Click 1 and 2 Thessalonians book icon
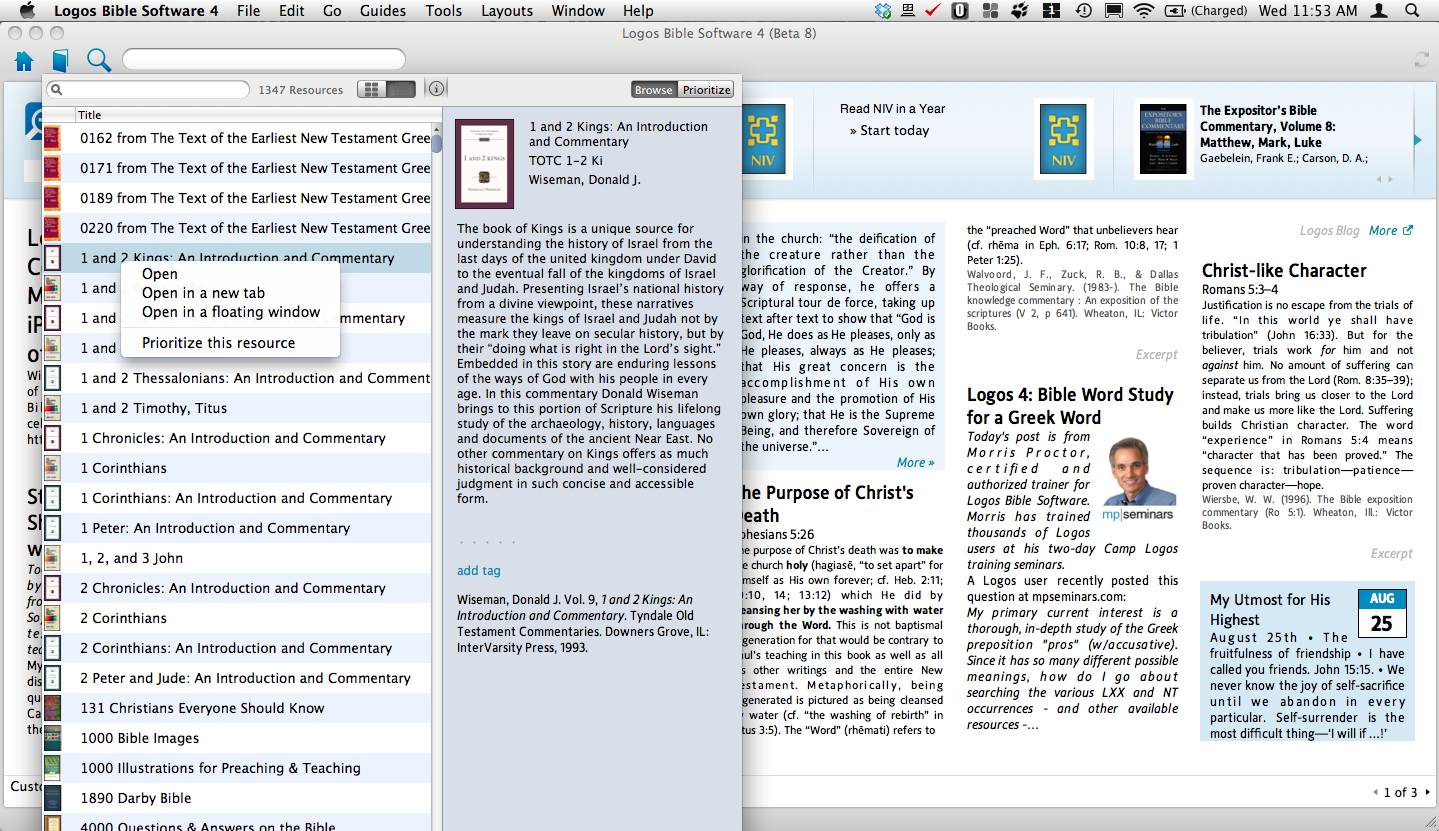Image resolution: width=1439 pixels, height=831 pixels. 51,378
